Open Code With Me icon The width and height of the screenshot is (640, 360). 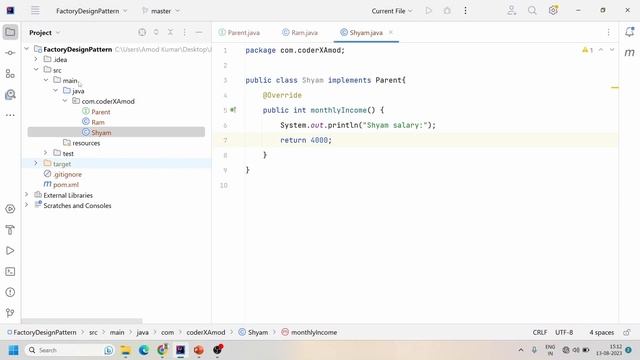point(511,11)
